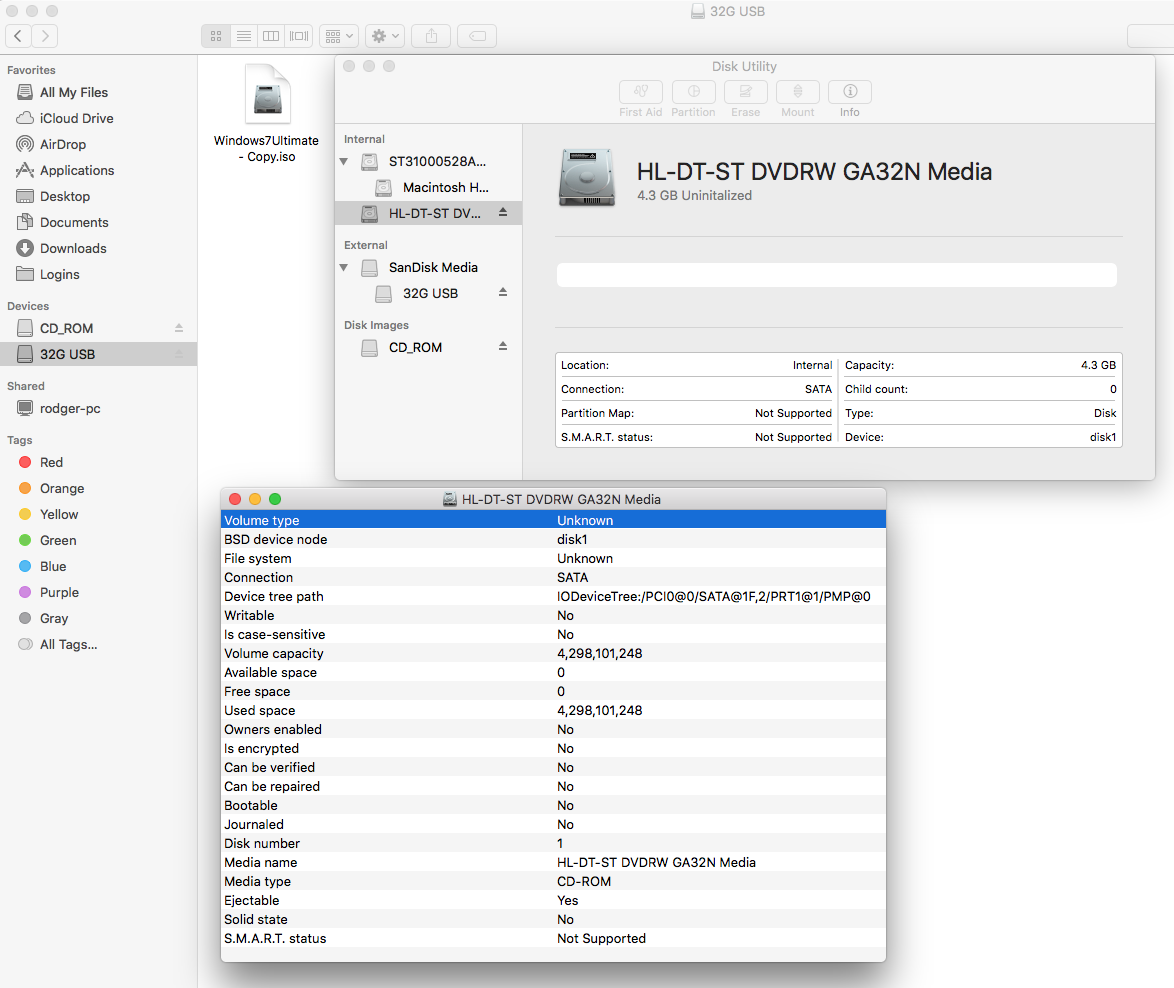Close the HL-DT-ST info window
Screen dimensions: 1174x988
(234, 498)
